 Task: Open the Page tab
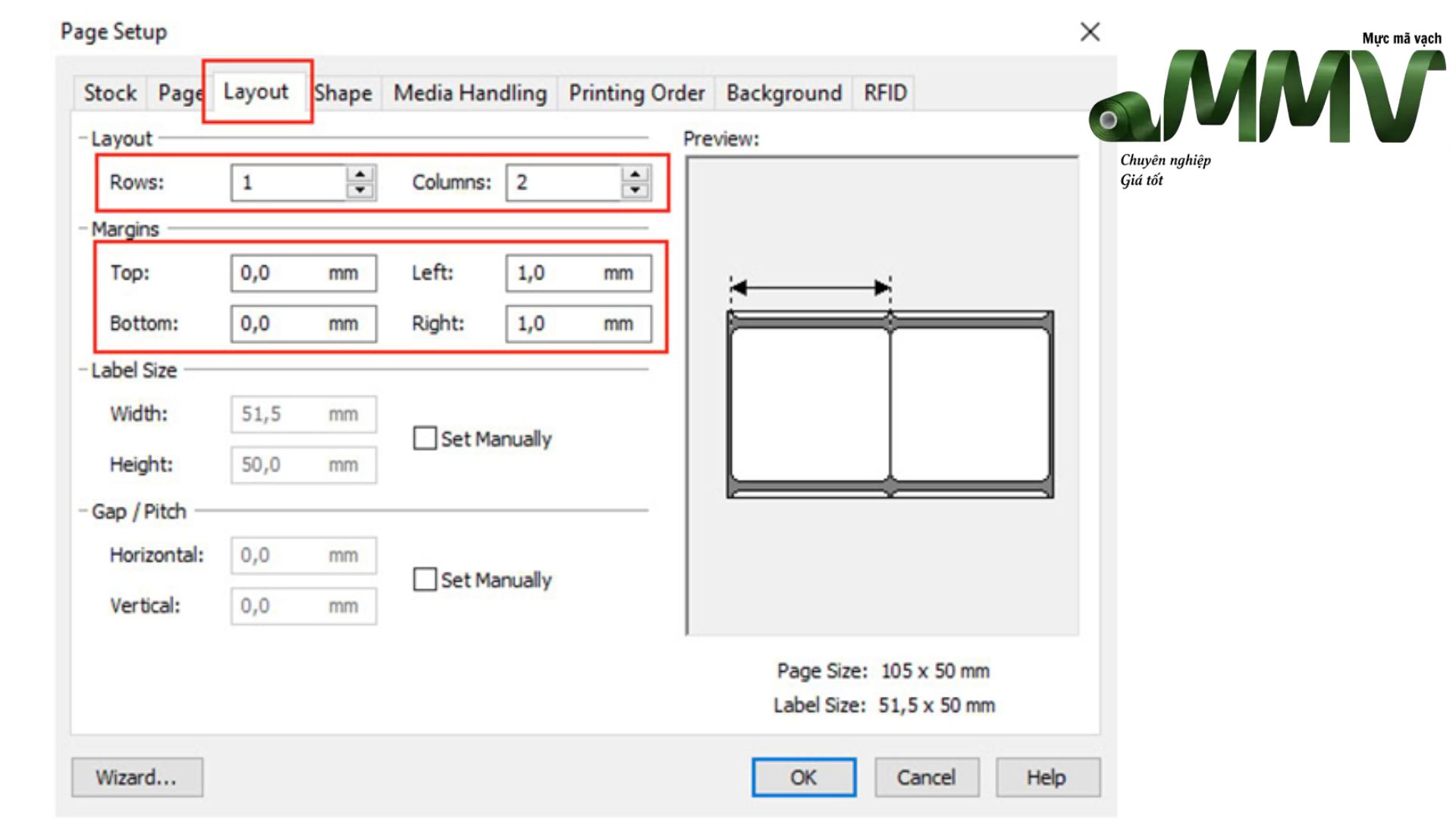[x=180, y=93]
